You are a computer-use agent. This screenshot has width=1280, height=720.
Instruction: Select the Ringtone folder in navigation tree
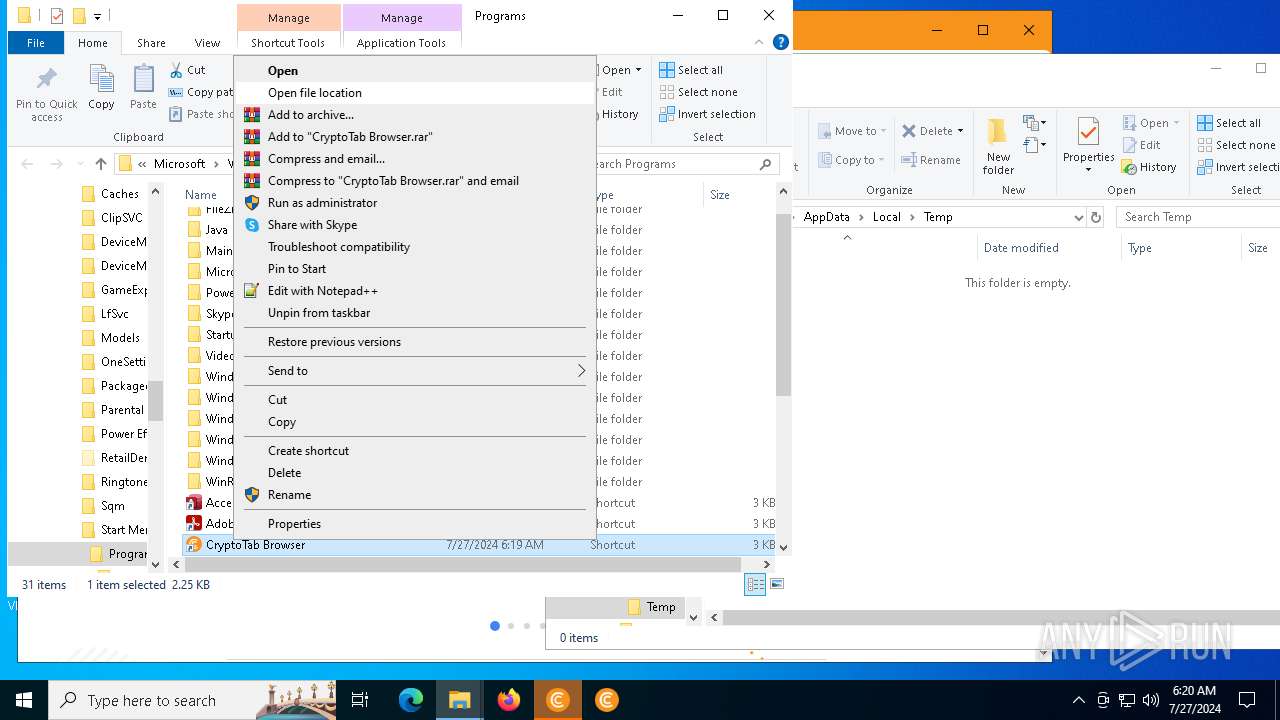pyautogui.click(x=123, y=482)
